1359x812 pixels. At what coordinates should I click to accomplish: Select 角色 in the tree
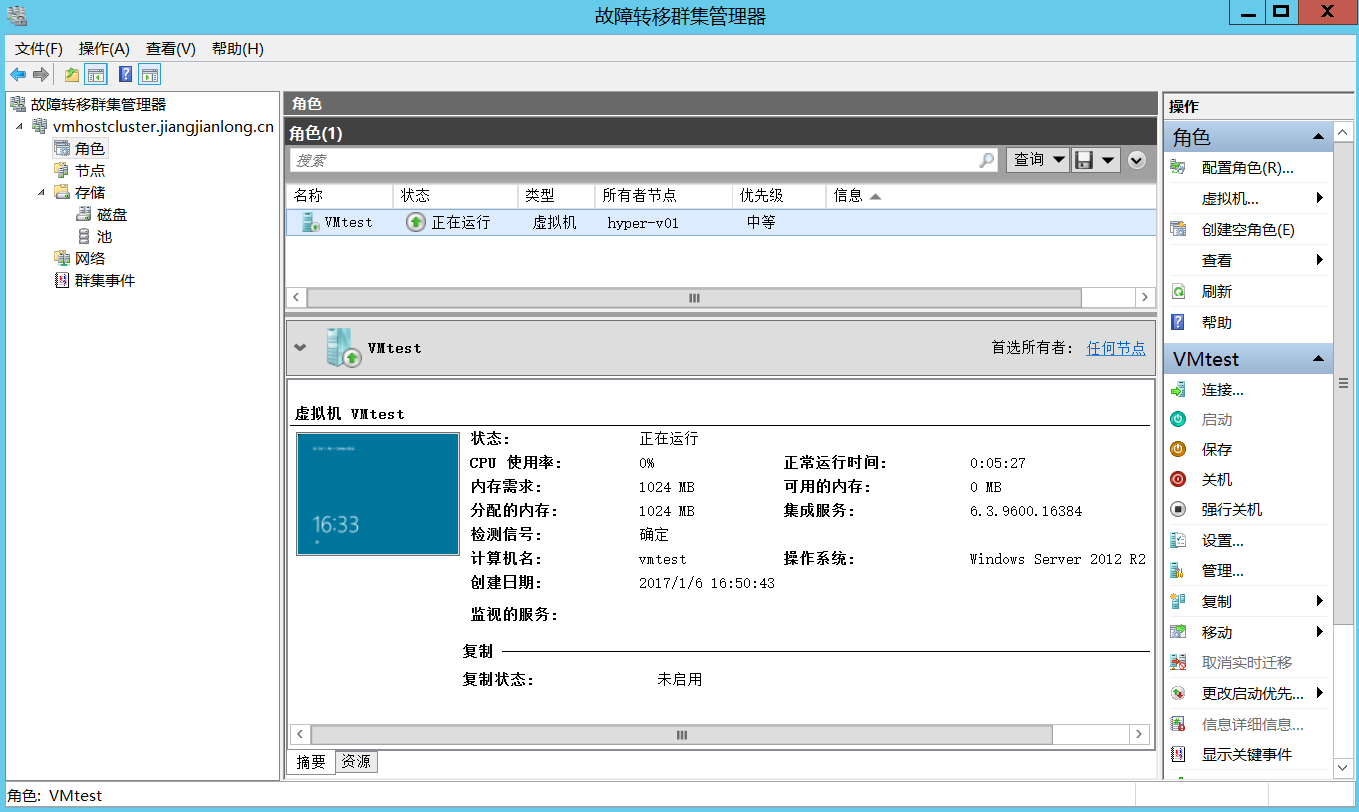click(x=90, y=149)
